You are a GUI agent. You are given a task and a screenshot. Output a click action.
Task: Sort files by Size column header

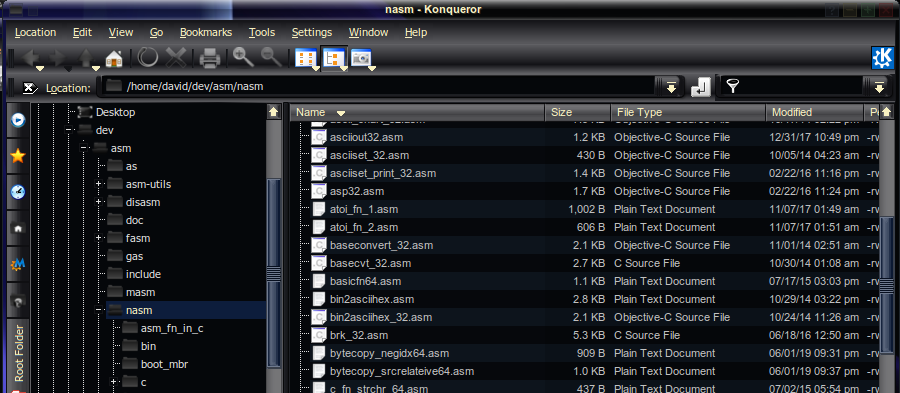(578, 112)
